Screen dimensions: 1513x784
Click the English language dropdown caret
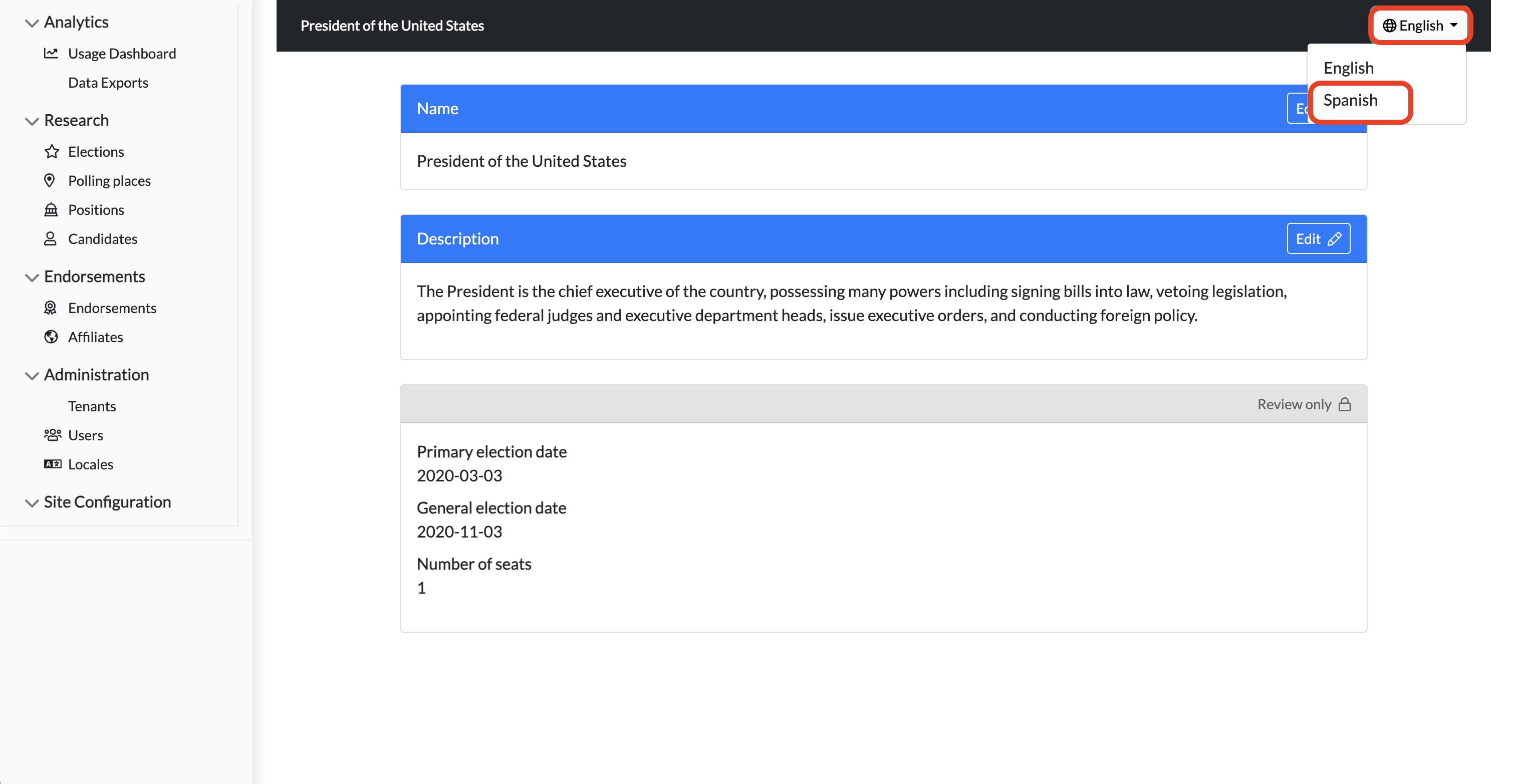click(1454, 26)
